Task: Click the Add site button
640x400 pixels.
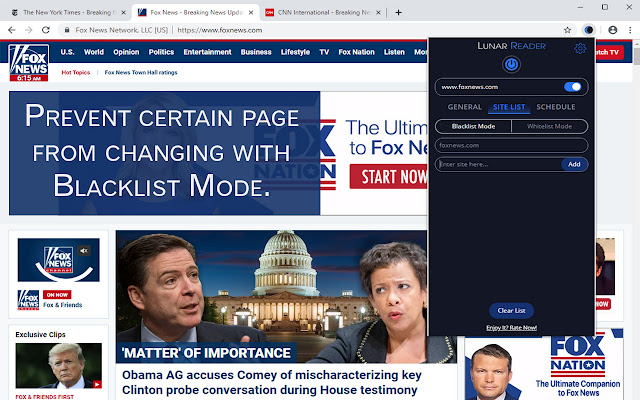Action: (574, 164)
